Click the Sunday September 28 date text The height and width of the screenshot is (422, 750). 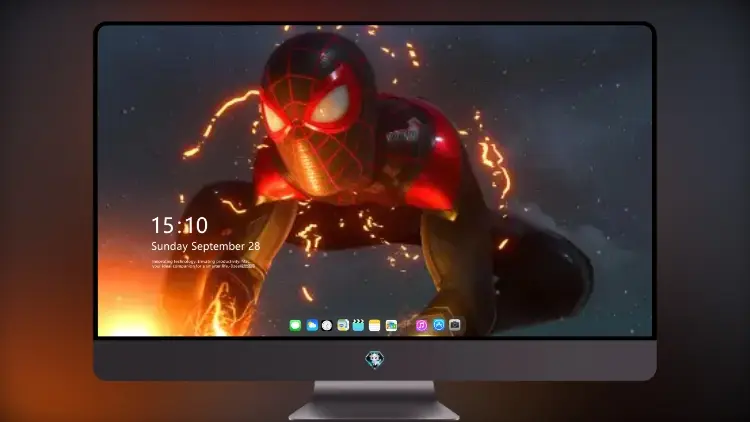pyautogui.click(x=206, y=246)
